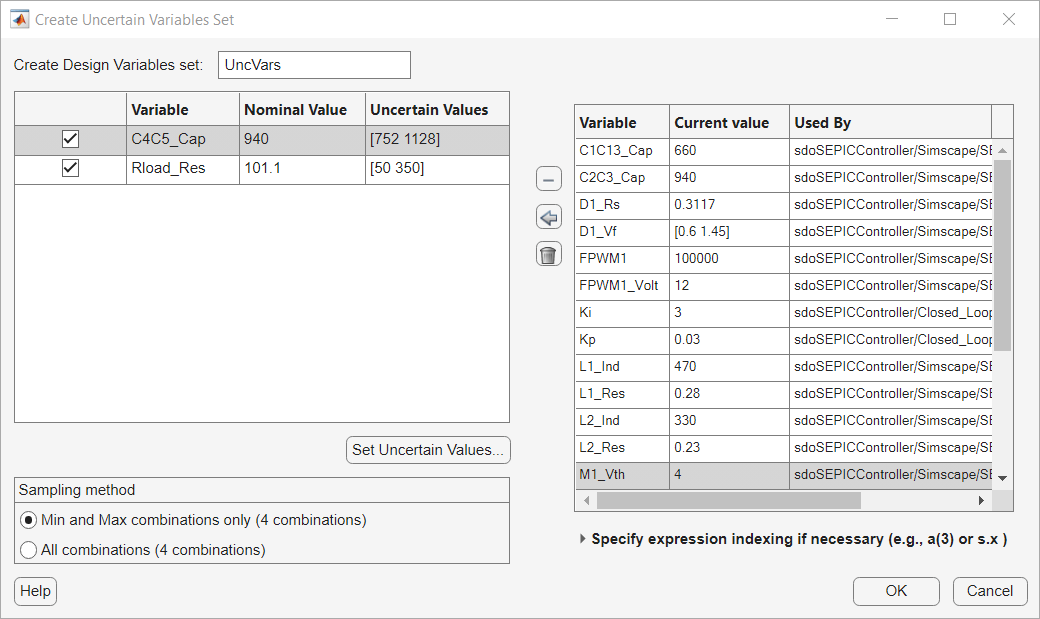Select the All combinations radio option

(29, 549)
